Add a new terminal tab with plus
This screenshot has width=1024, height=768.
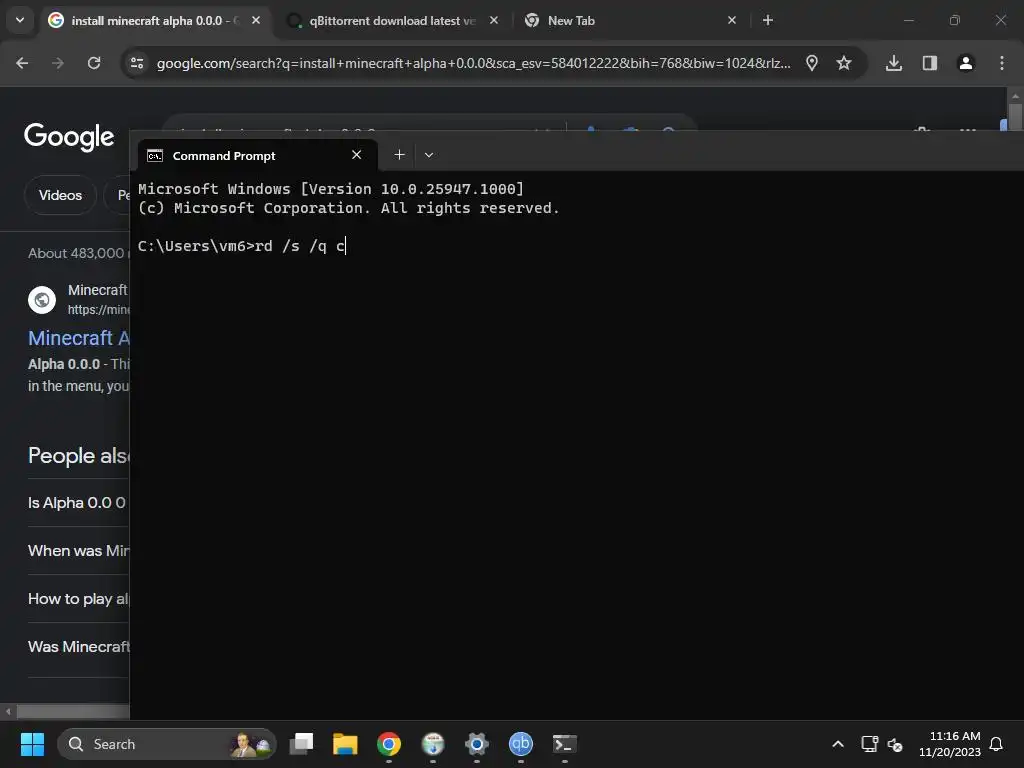pyautogui.click(x=400, y=155)
